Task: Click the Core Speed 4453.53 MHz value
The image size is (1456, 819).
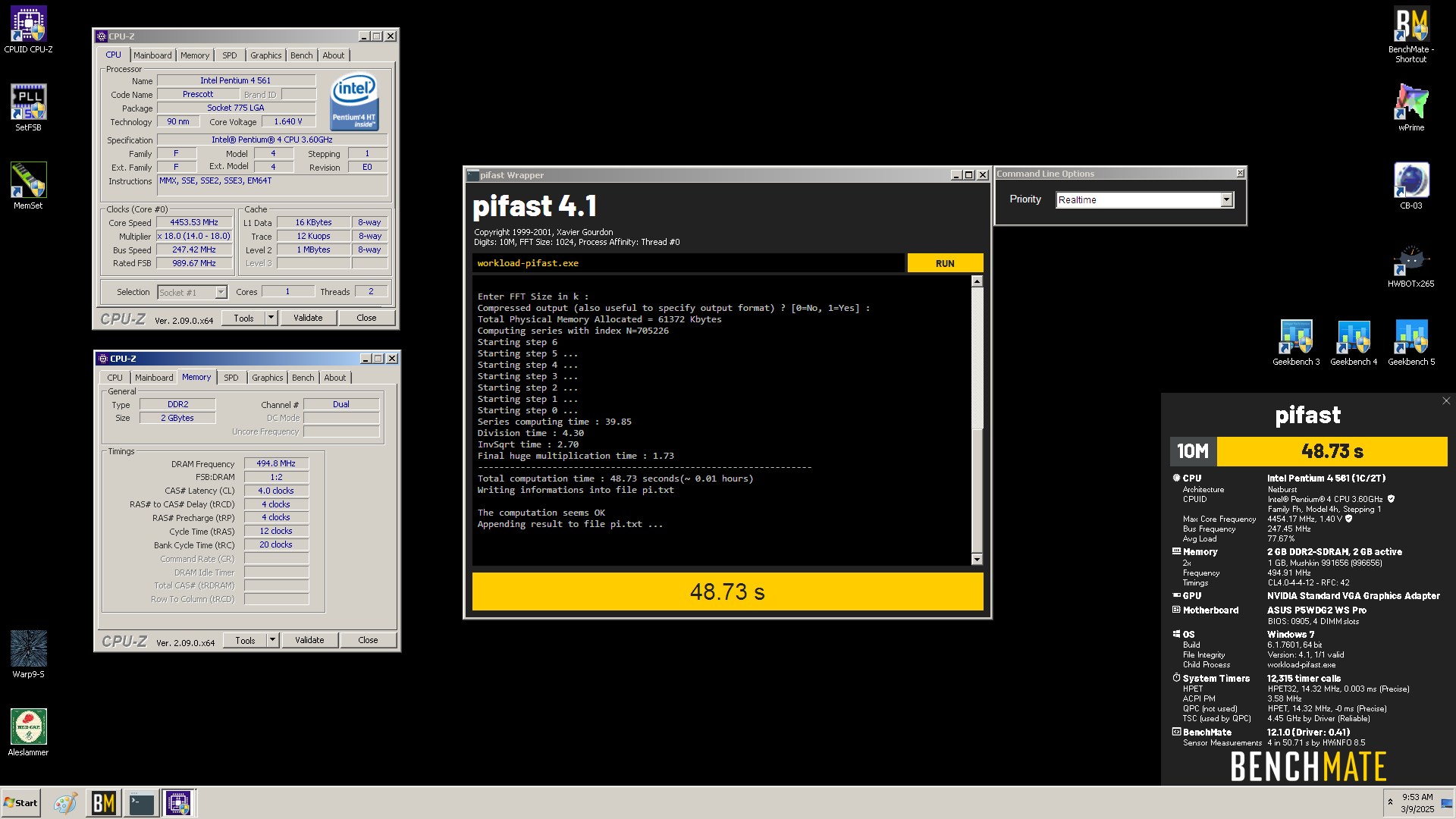Action: click(194, 223)
